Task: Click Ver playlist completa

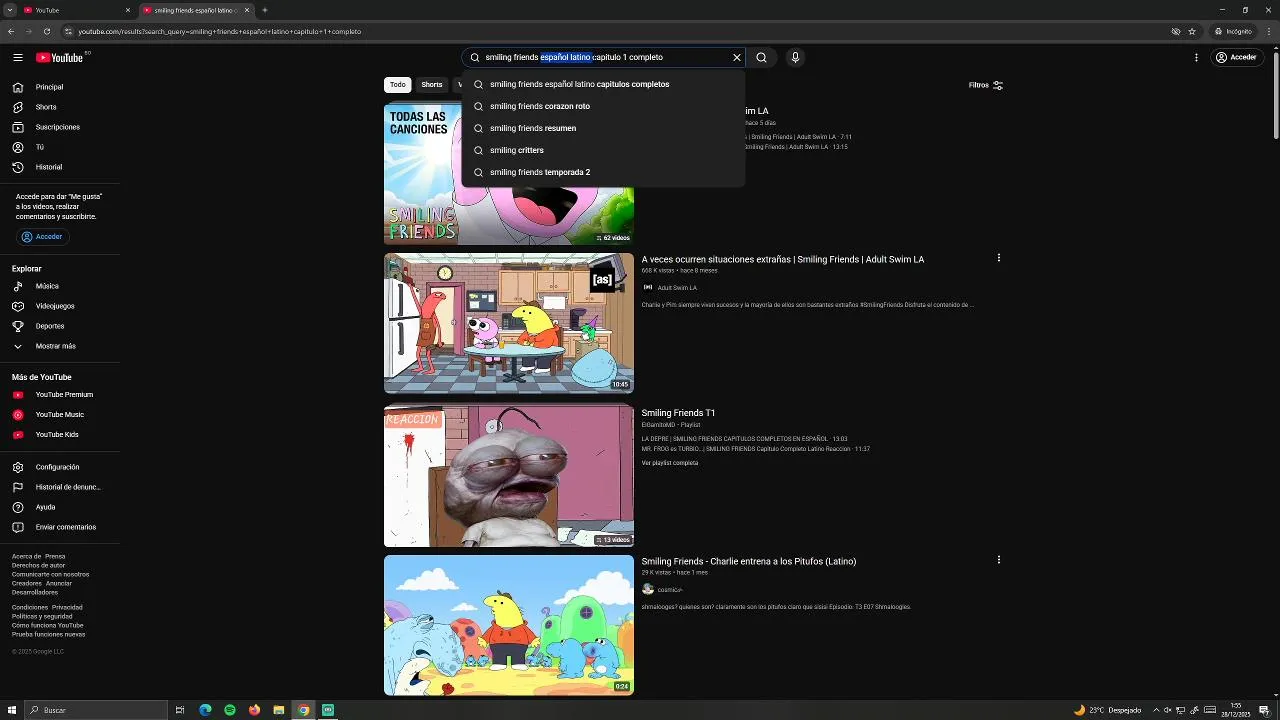Action: [670, 463]
